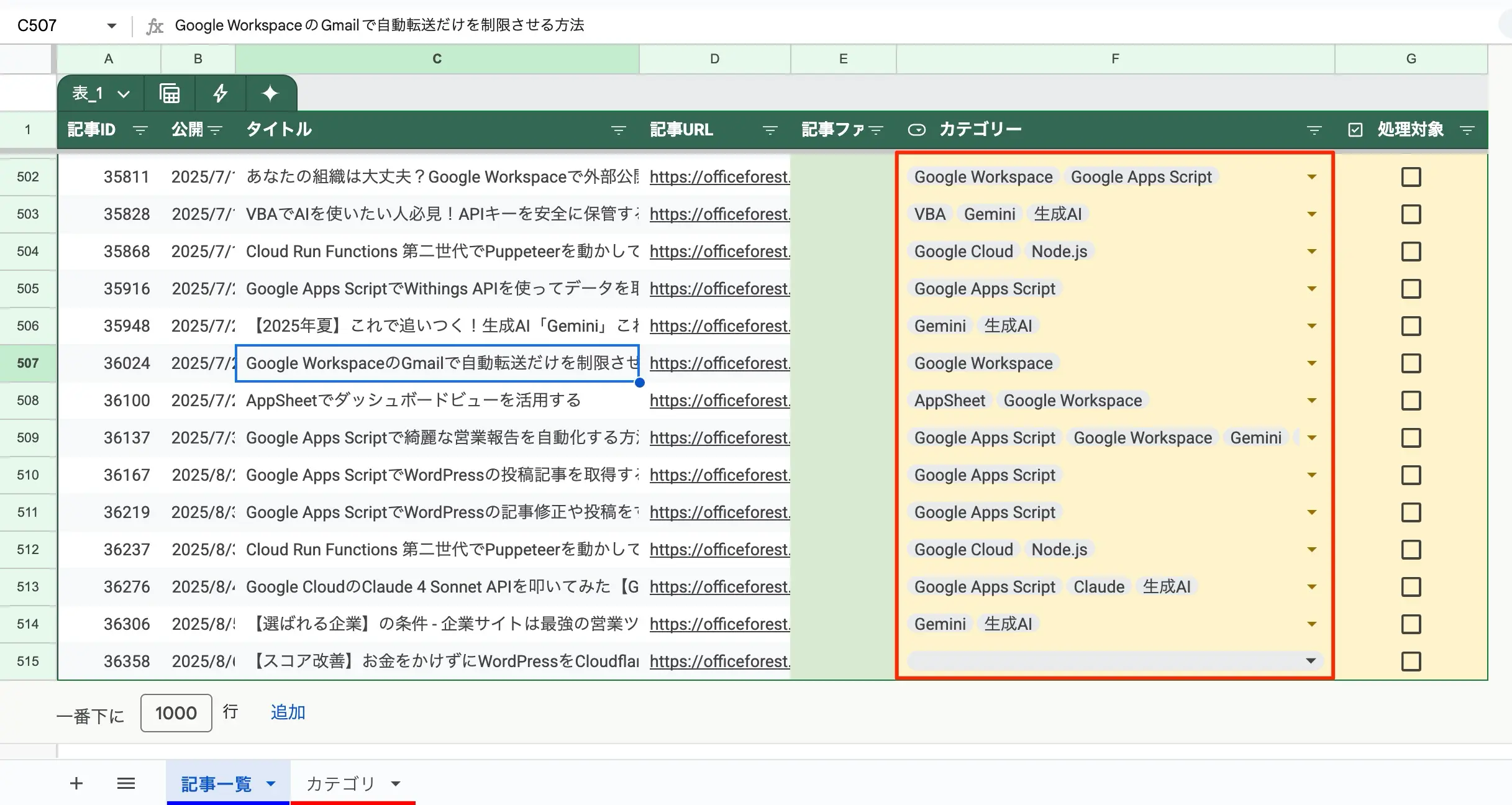Open the filter icon on the 記事ID column
The height and width of the screenshot is (805, 1512).
[140, 130]
